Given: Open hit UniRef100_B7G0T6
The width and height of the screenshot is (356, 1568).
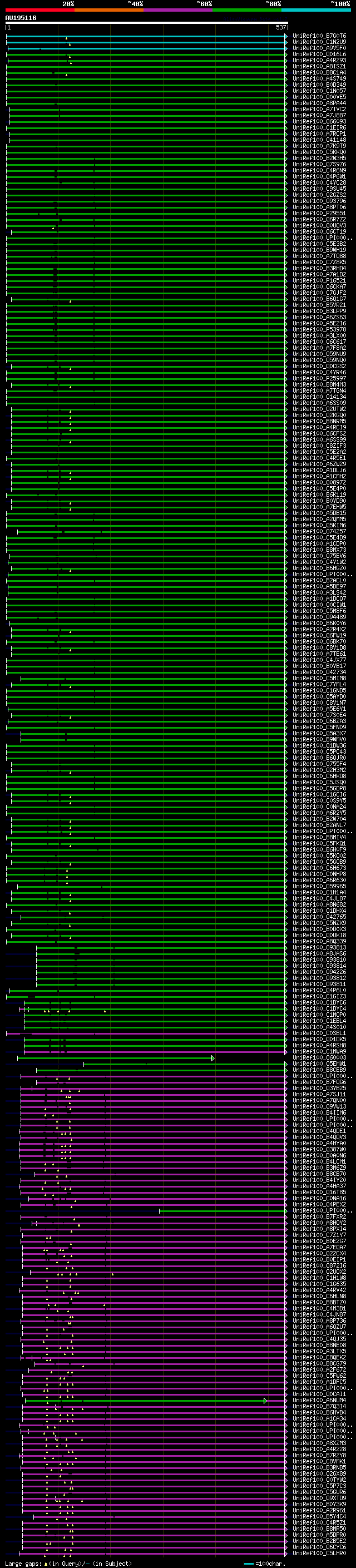Looking at the screenshot, I should coord(319,36).
